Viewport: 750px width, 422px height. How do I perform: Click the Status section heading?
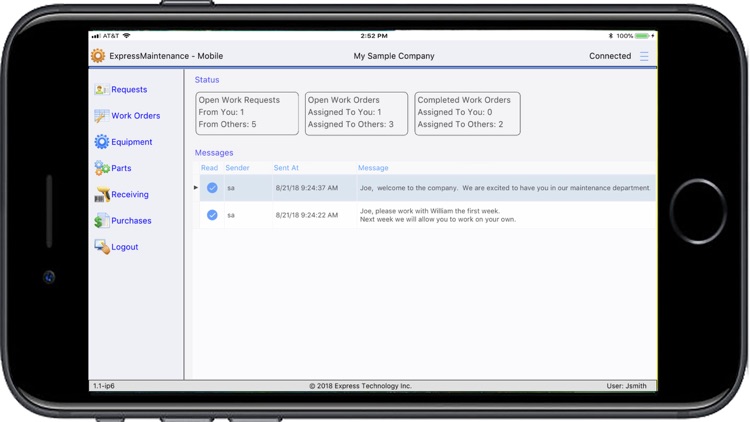[x=207, y=80]
